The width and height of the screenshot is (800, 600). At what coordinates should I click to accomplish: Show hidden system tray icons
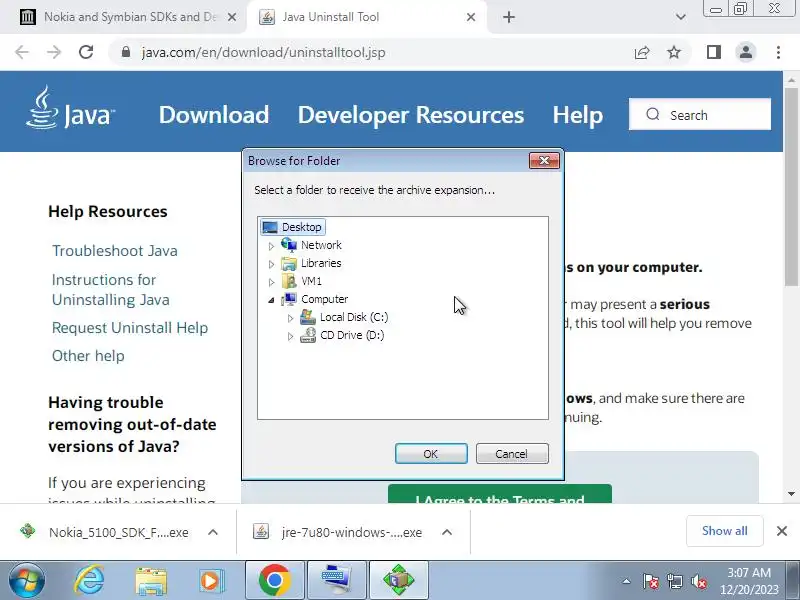point(627,581)
